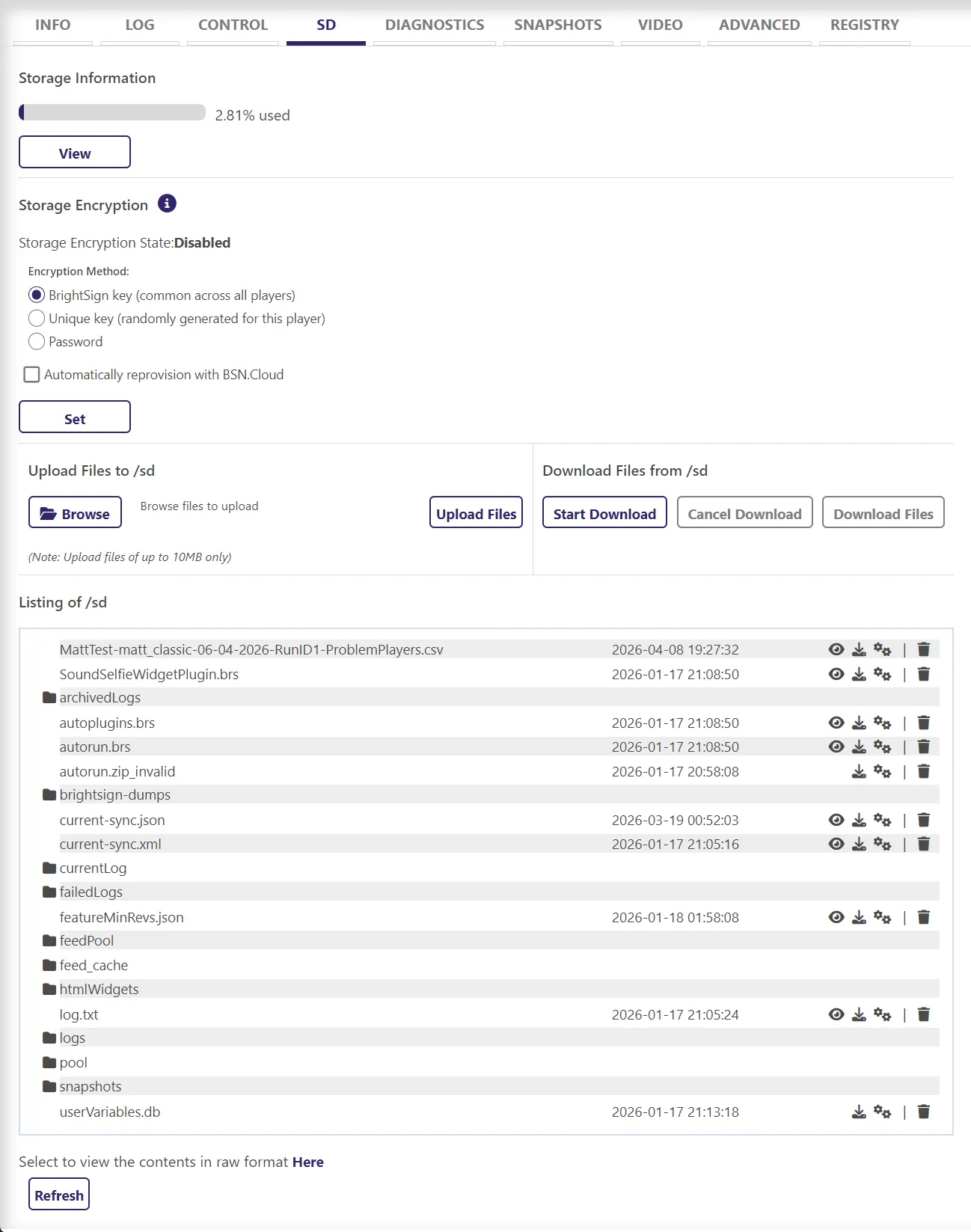
Task: Select the Password encryption method
Action: tap(37, 341)
